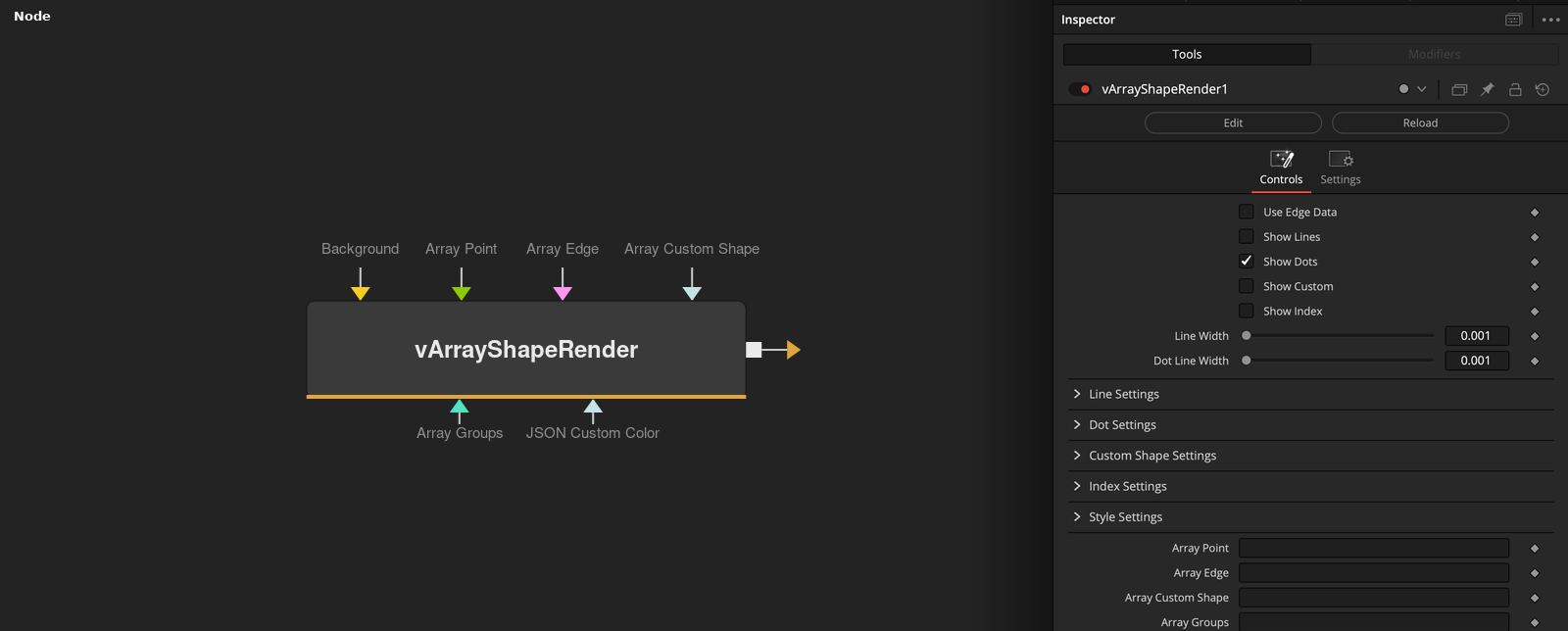Click the Dot Line Width value field
Viewport: 1568px width, 631px height.
pos(1477,361)
